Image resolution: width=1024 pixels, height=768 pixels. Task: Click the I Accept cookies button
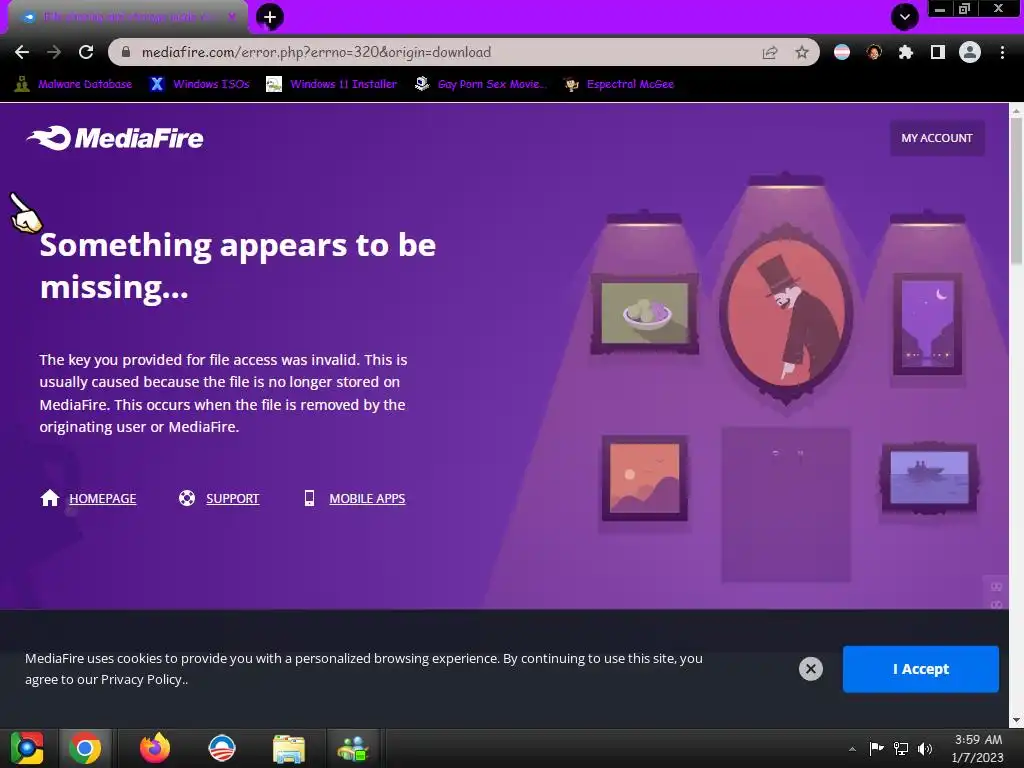click(x=921, y=669)
